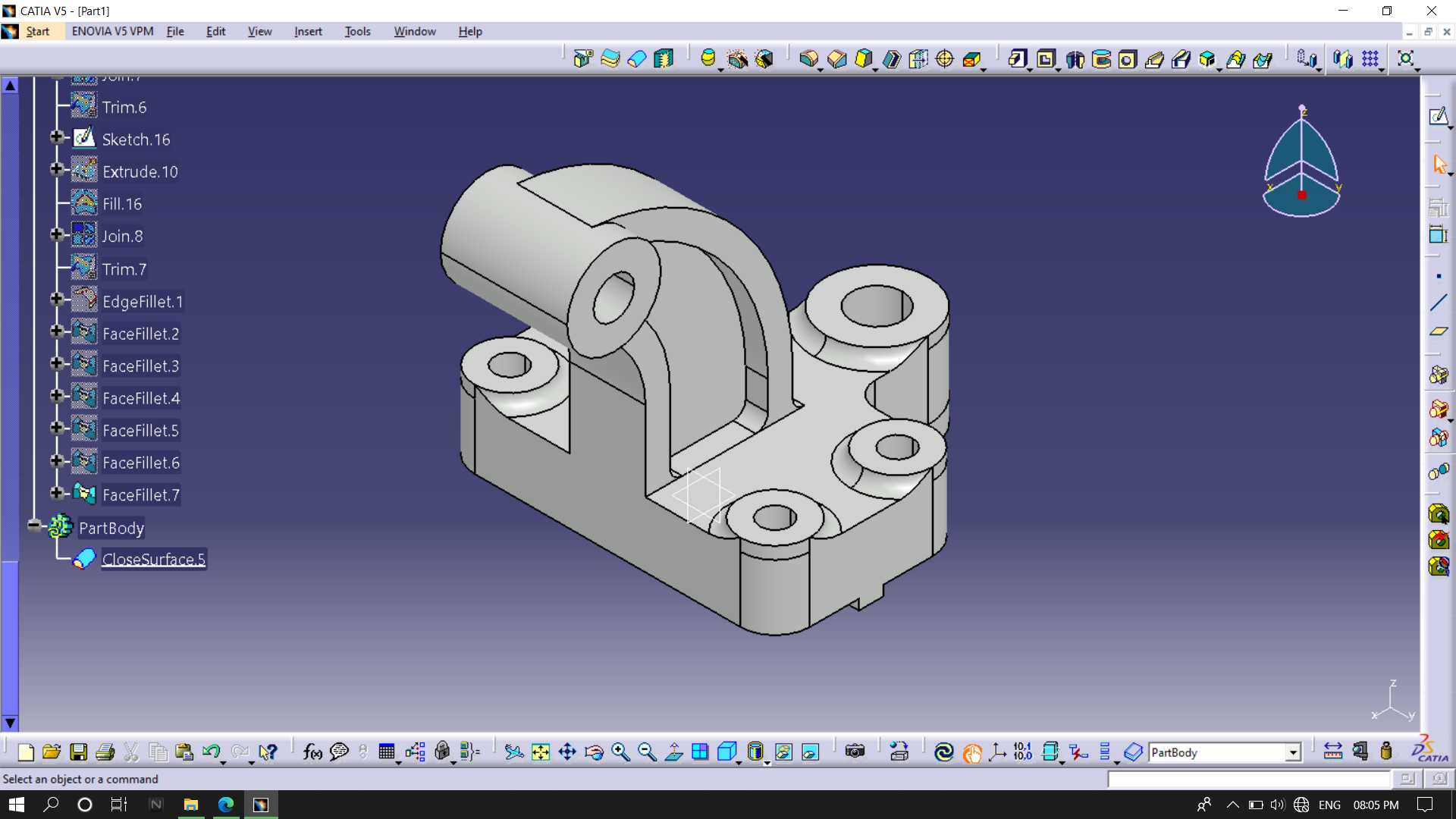
Task: Click the Fit All In icon
Action: pyautogui.click(x=541, y=752)
